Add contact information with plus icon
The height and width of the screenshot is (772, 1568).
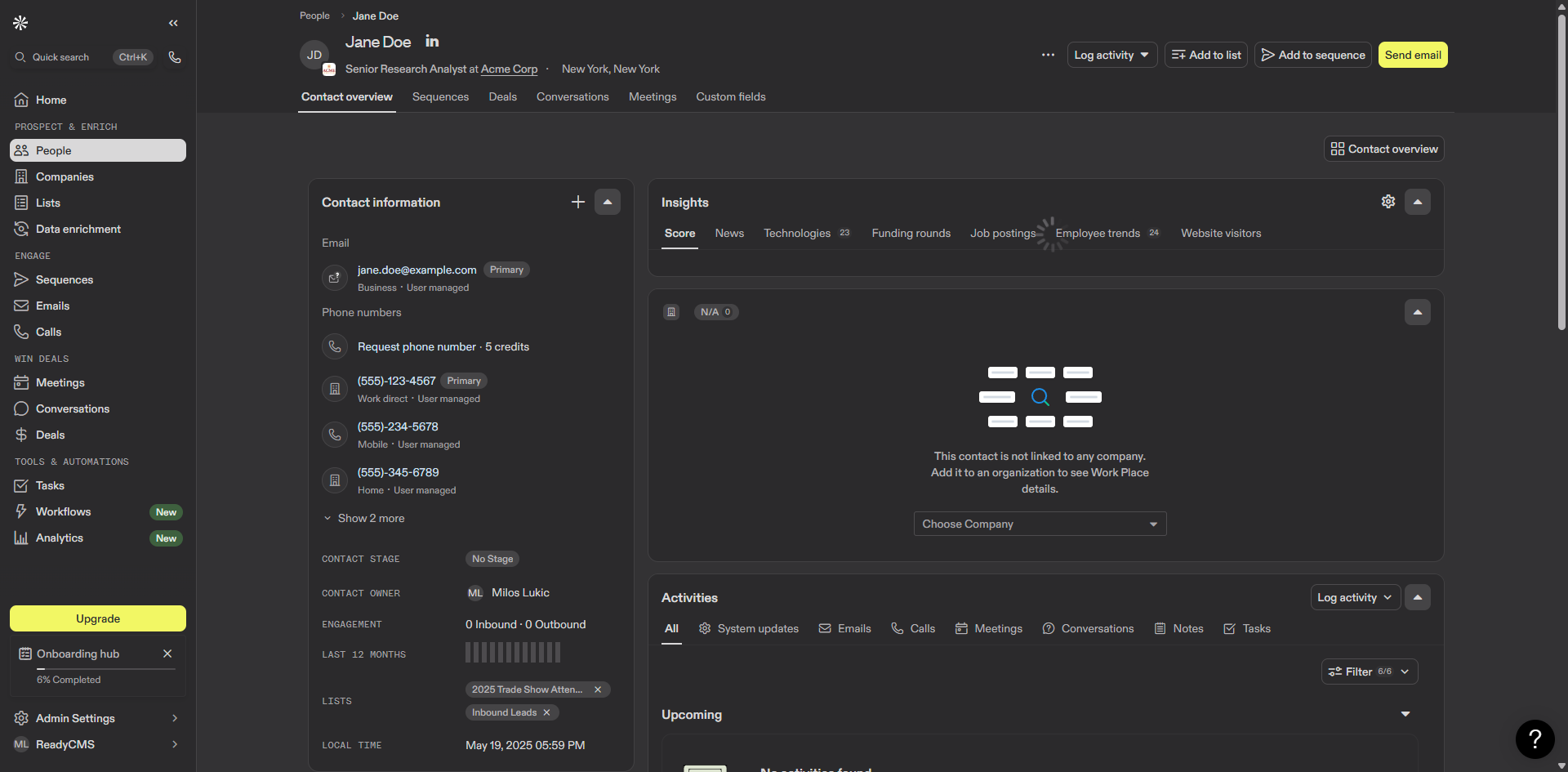[x=578, y=202]
